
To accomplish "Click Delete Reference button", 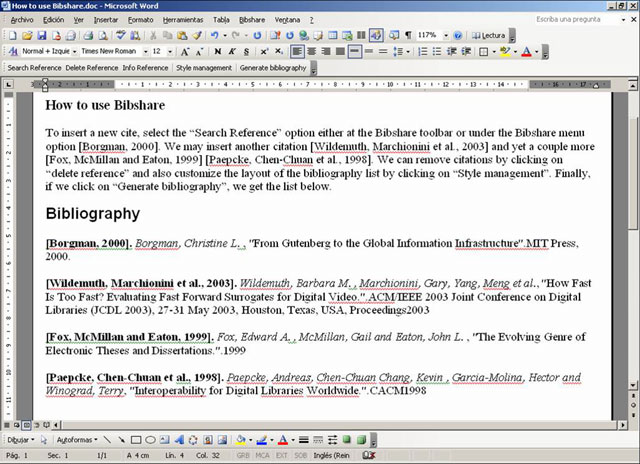I will point(92,68).
